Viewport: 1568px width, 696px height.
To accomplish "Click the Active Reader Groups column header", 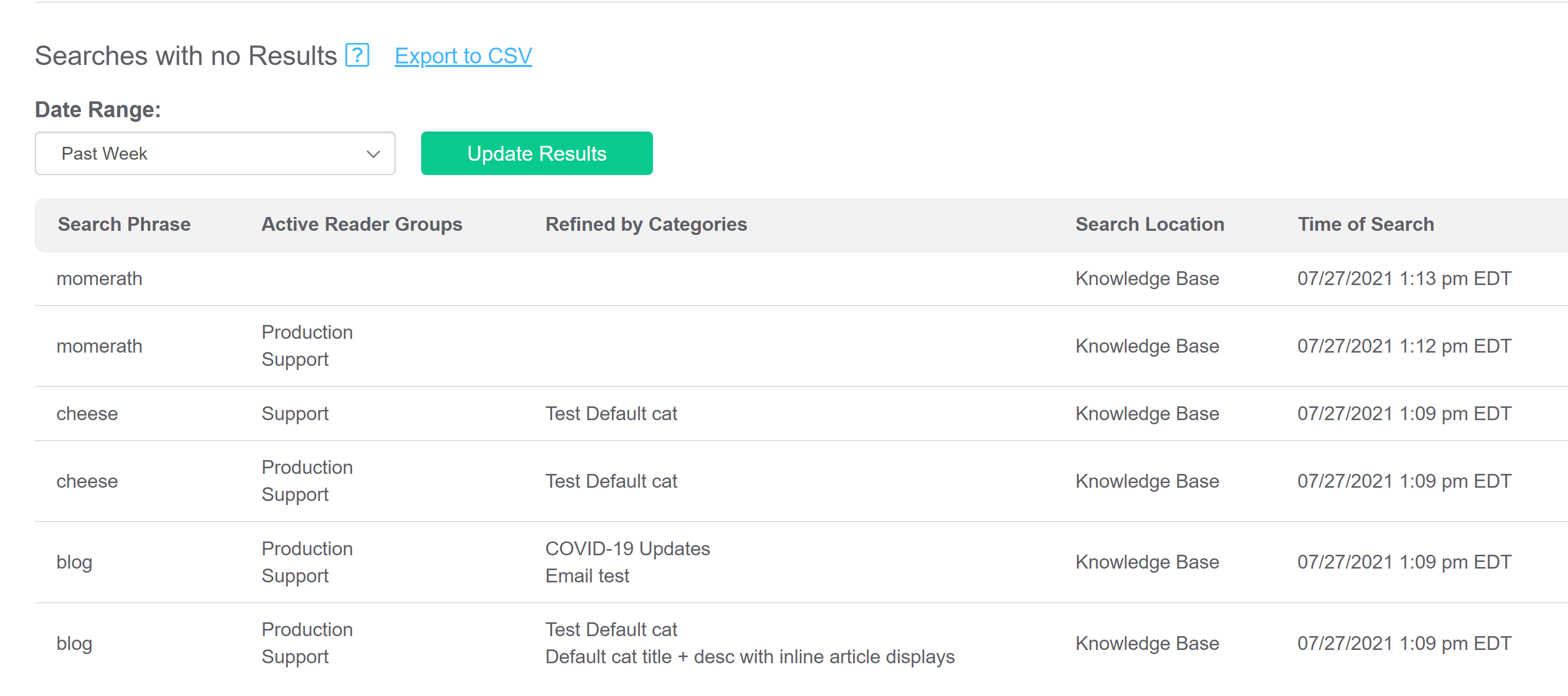I will click(362, 224).
